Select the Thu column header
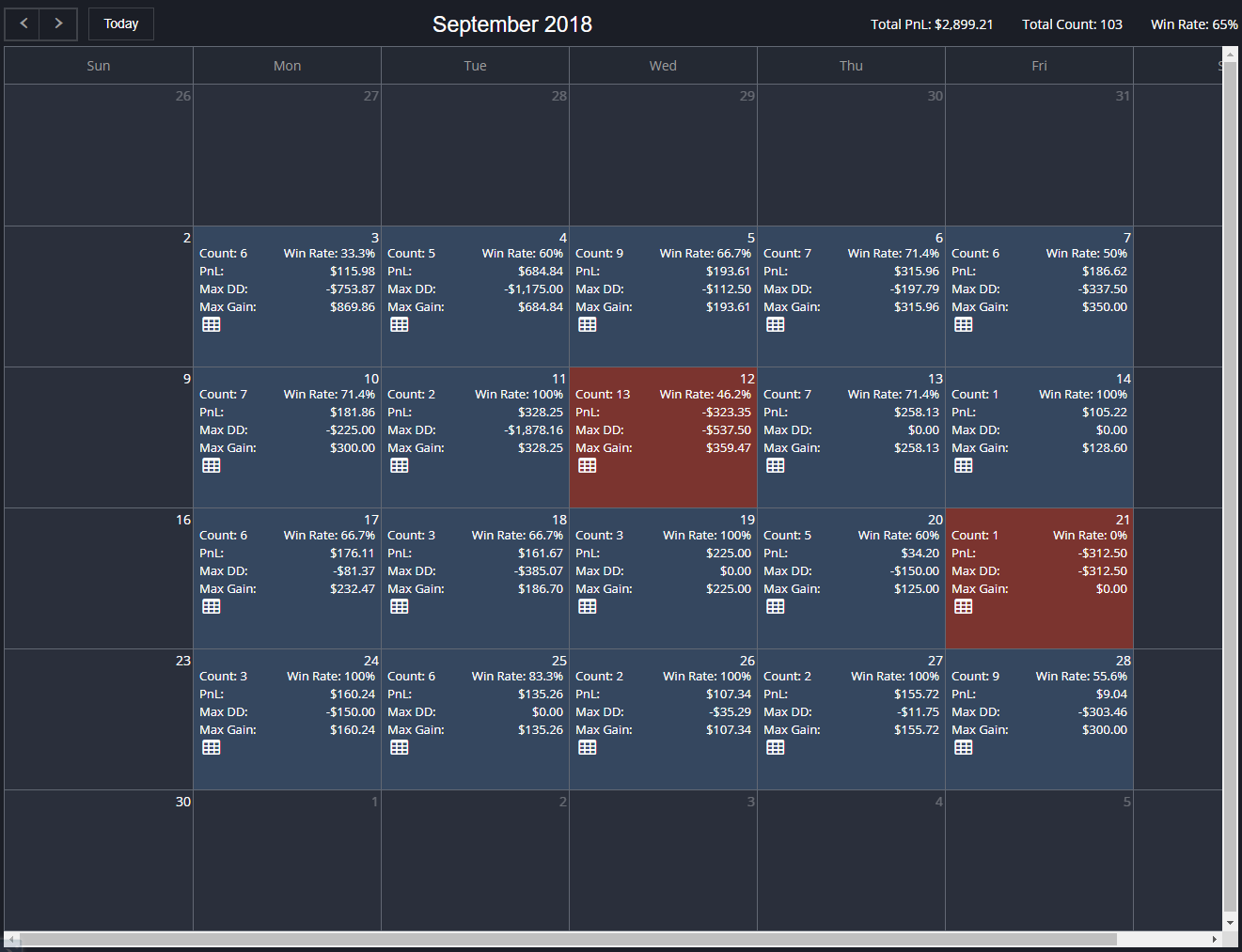Image resolution: width=1242 pixels, height=952 pixels. pos(851,66)
